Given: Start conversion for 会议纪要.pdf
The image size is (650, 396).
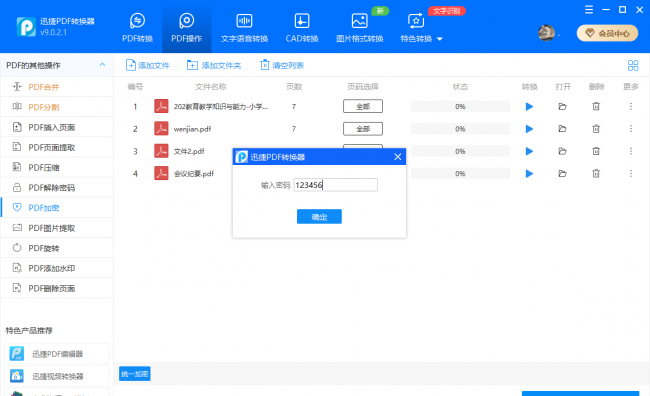Looking at the screenshot, I should [x=529, y=174].
